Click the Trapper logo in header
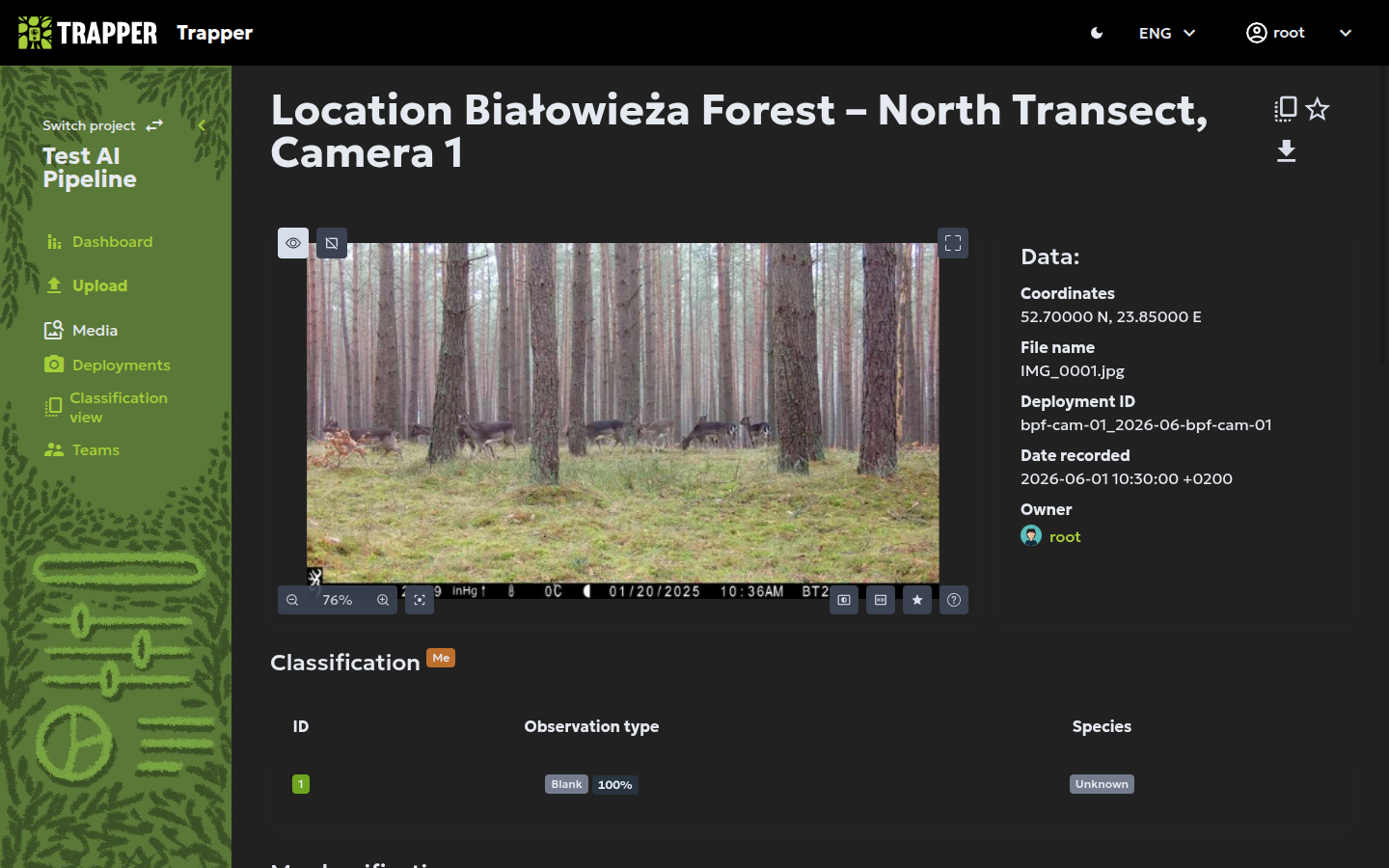Image resolution: width=1389 pixels, height=868 pixels. click(87, 33)
